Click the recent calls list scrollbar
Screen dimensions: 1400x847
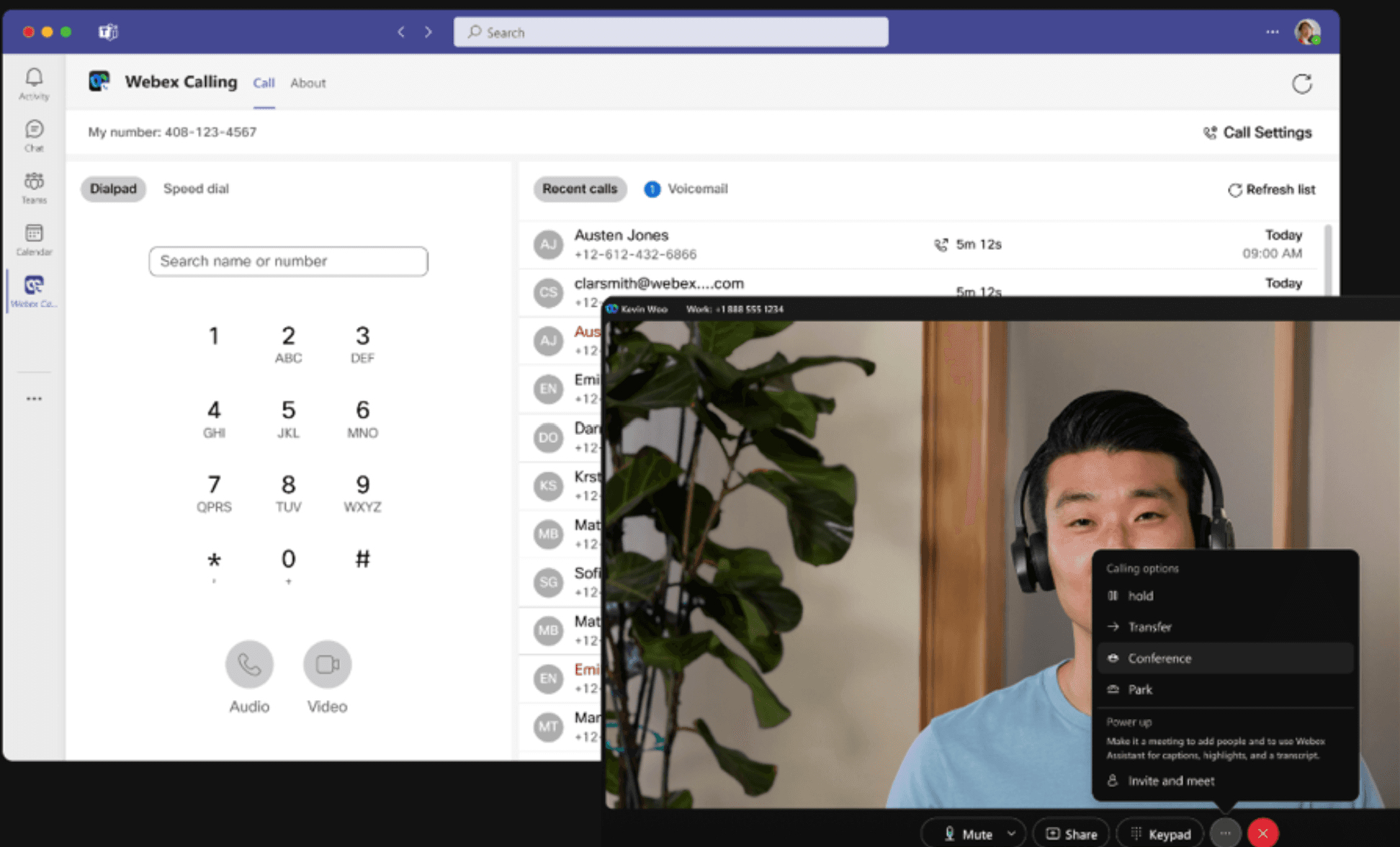pyautogui.click(x=1327, y=259)
